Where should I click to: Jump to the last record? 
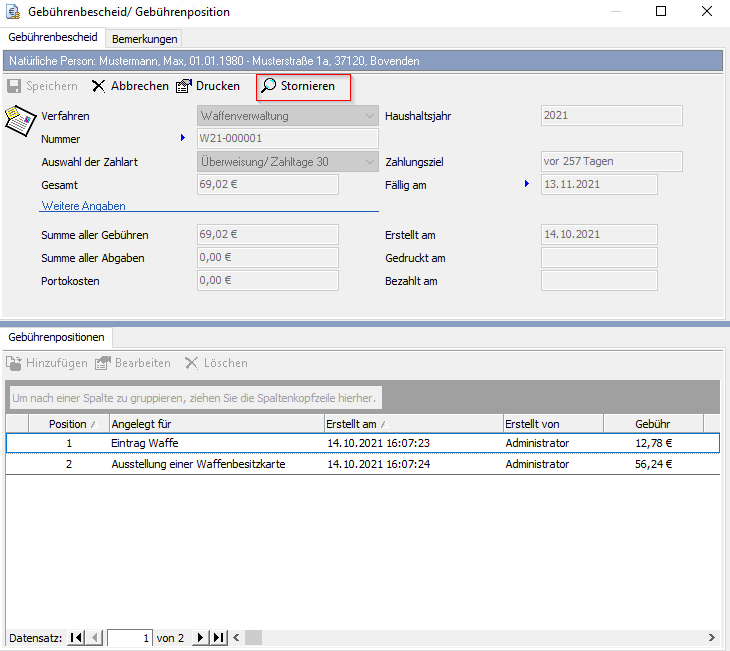(219, 637)
